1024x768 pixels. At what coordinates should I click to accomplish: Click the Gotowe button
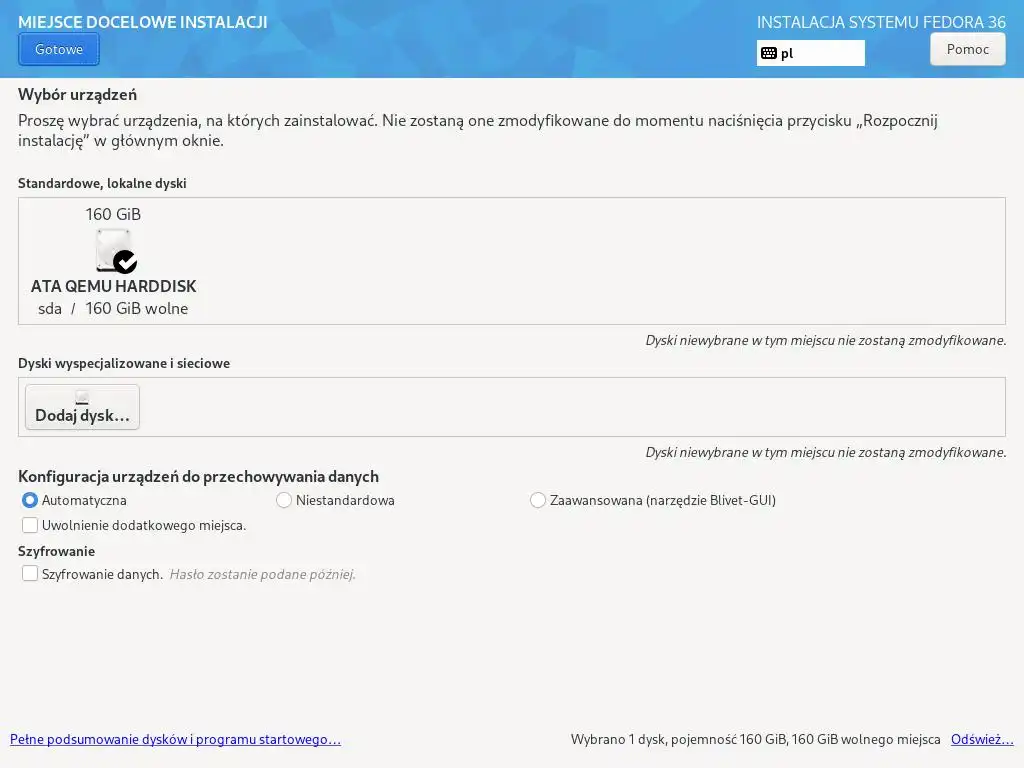(x=59, y=50)
